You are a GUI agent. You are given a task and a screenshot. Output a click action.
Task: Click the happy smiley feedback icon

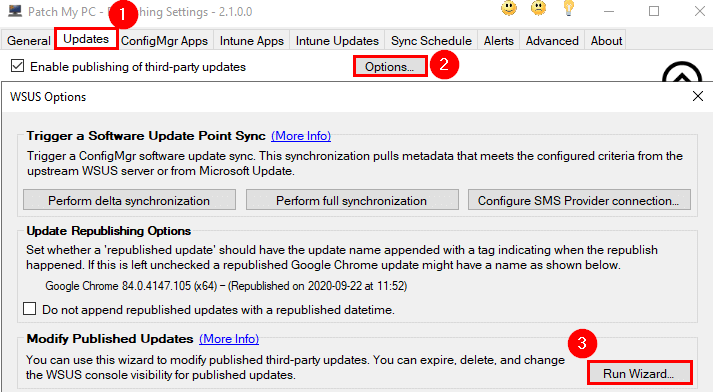[x=508, y=8]
